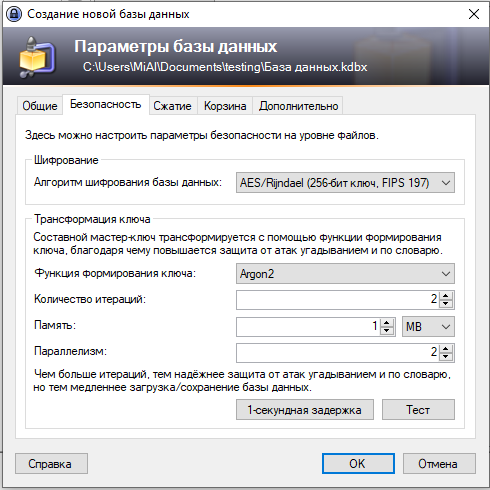Open the memory unit MB dropdown
The width and height of the screenshot is (490, 490).
(428, 326)
